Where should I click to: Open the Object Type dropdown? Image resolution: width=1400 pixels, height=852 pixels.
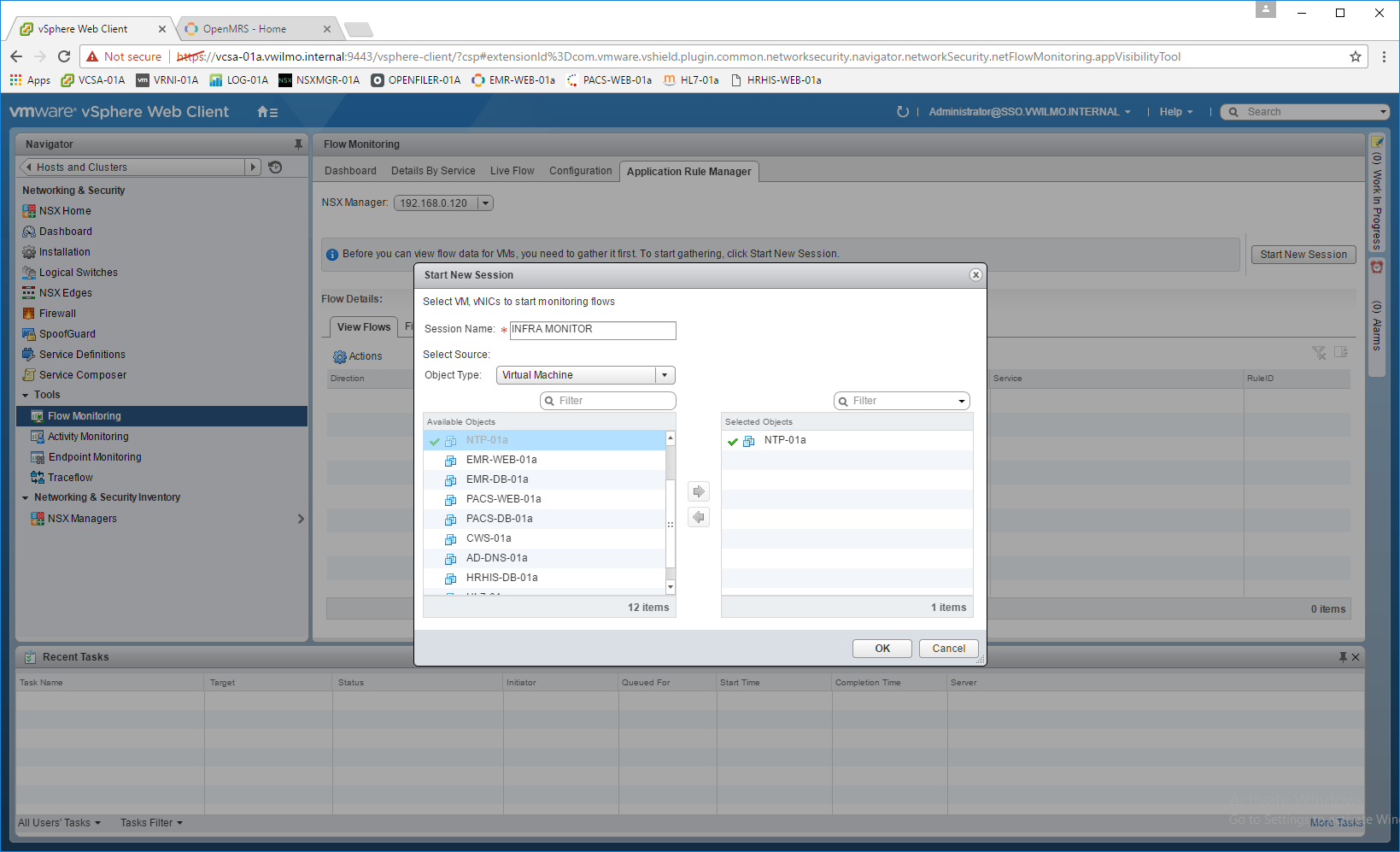click(x=586, y=375)
